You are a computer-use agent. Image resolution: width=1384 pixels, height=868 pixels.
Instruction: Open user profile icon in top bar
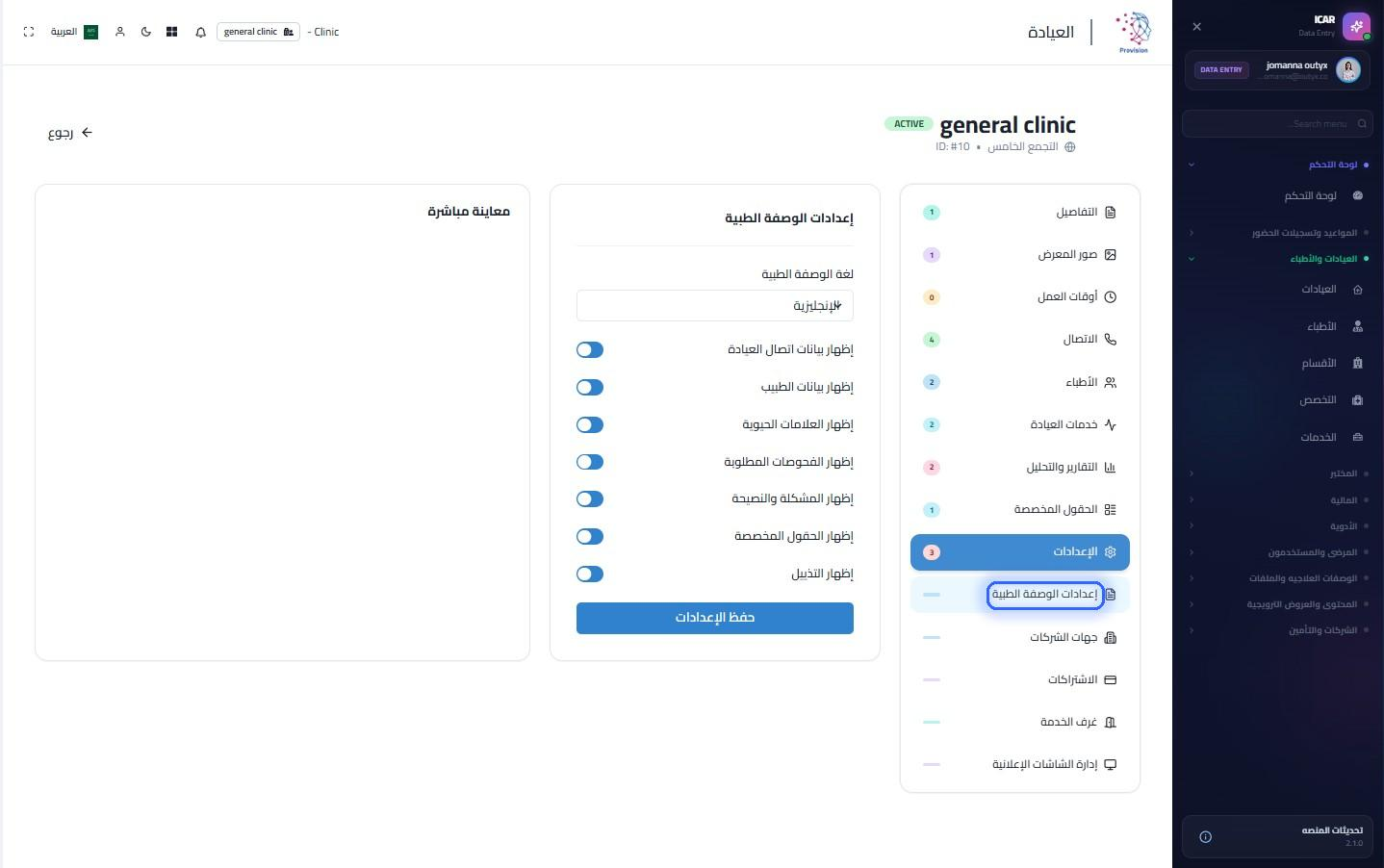tap(120, 32)
